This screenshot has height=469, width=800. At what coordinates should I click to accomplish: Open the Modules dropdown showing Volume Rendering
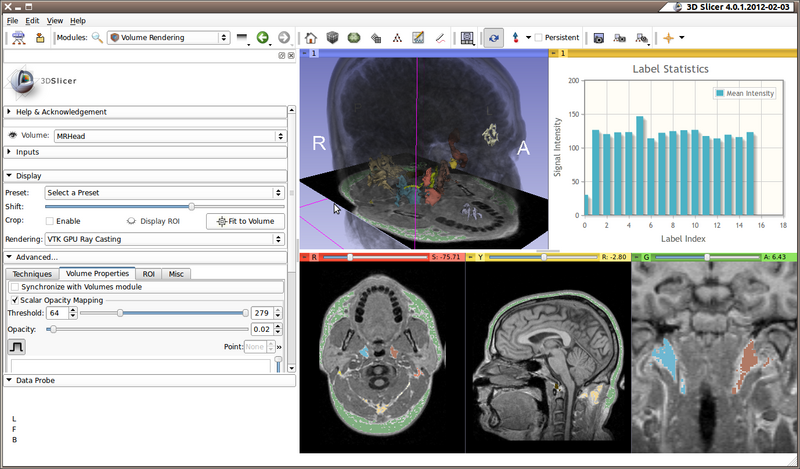click(168, 38)
